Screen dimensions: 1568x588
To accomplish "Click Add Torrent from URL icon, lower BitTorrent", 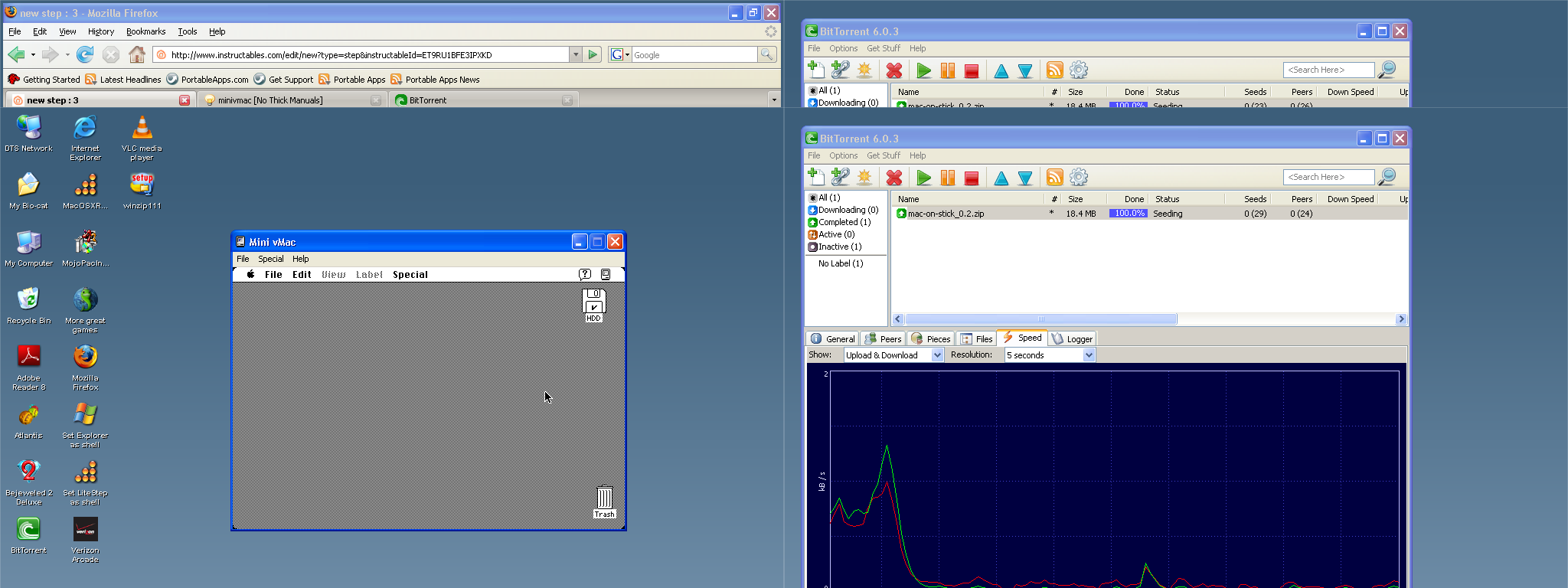I will (840, 177).
